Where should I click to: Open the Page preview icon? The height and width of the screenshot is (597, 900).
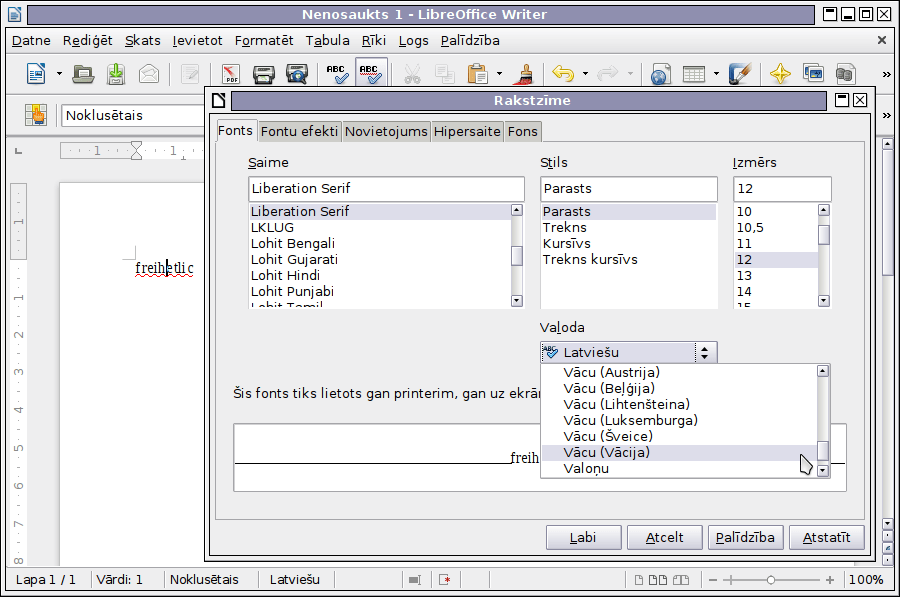point(297,73)
